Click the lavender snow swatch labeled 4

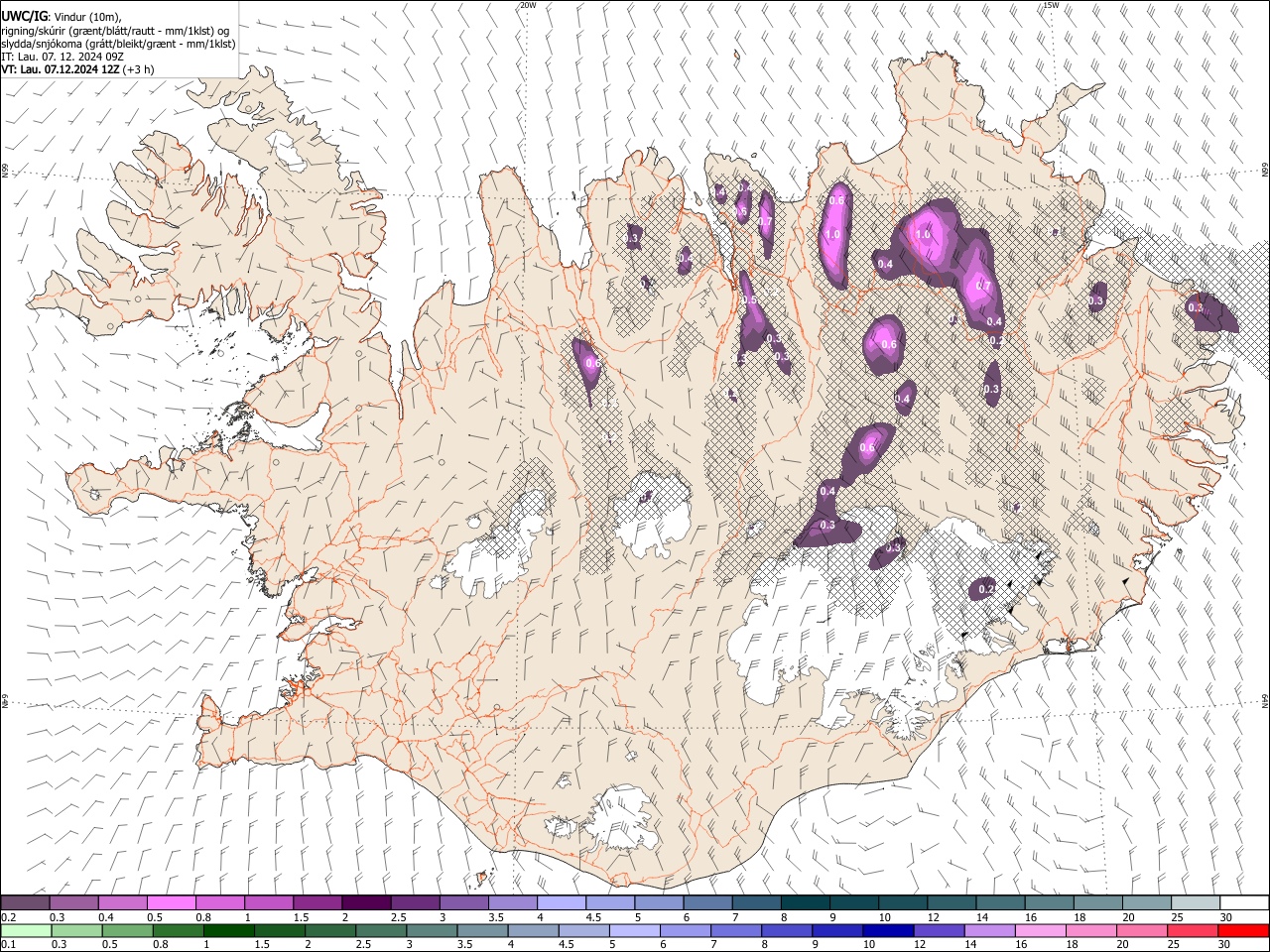(x=562, y=902)
